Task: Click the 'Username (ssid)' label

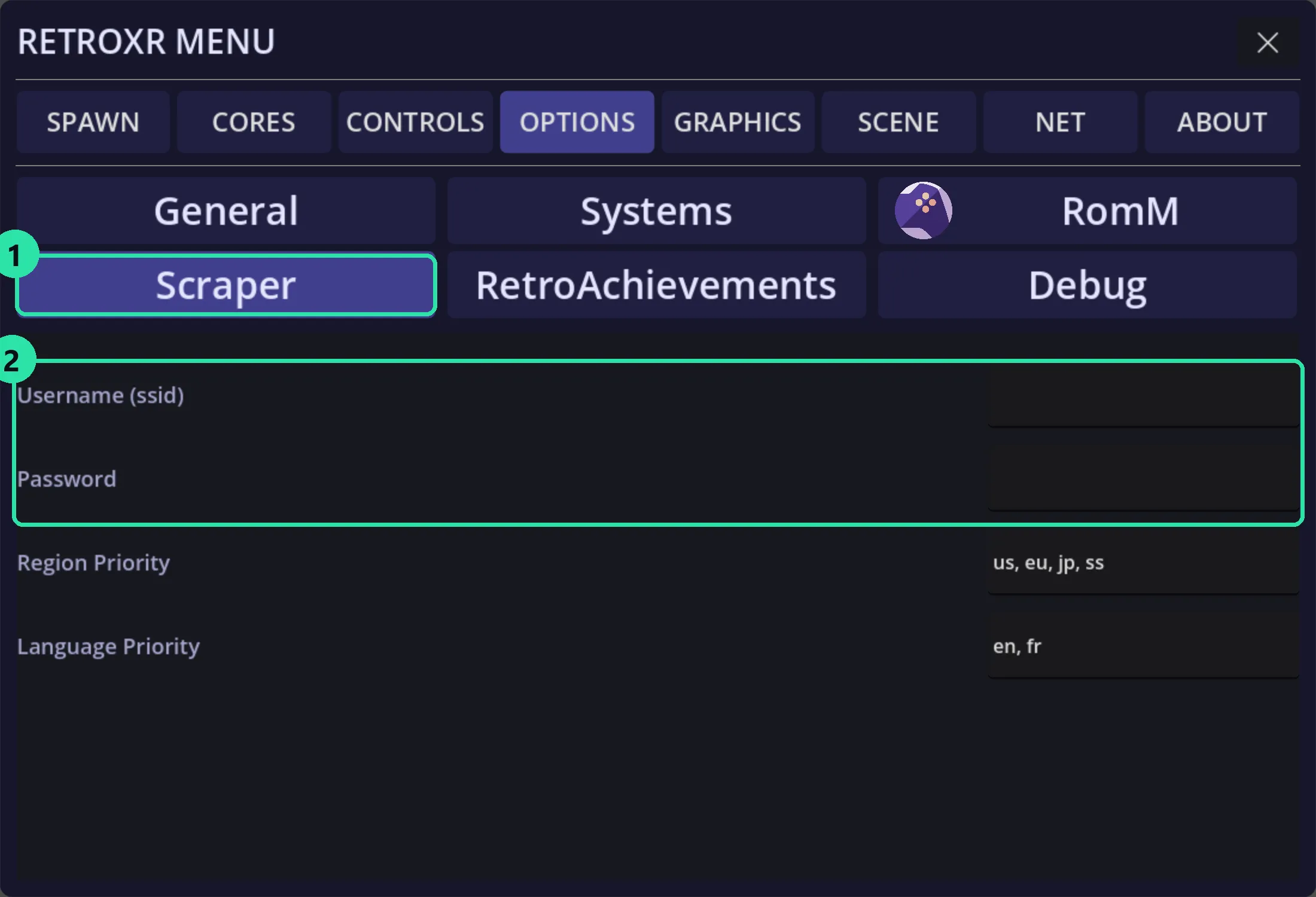Action: coord(100,396)
